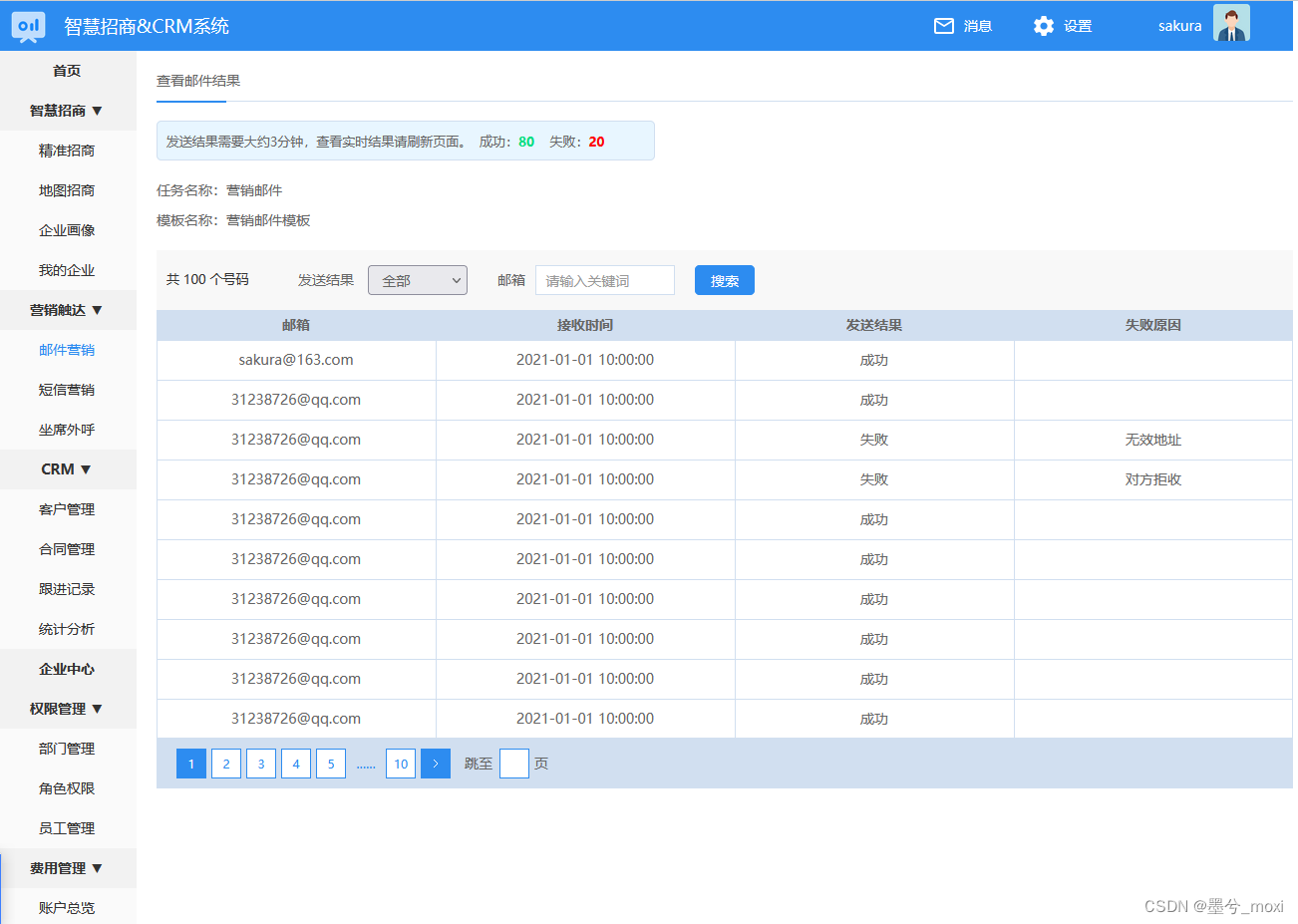Go to next page arrow
The width and height of the screenshot is (1298, 924).
[436, 764]
